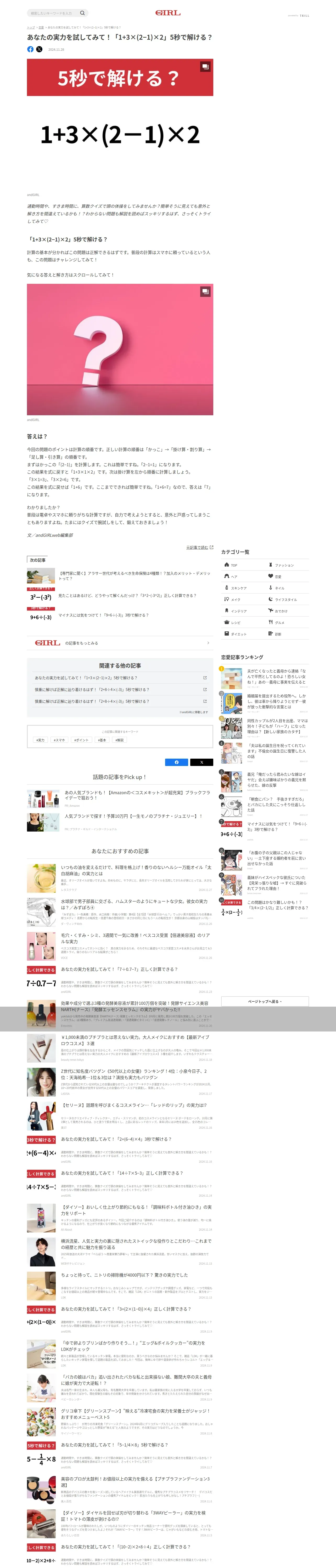Viewport: 336px width, 1568px height.
Task: Open the 毛穴・くすみ・シミ ベスコス article
Action: click(x=120, y=946)
